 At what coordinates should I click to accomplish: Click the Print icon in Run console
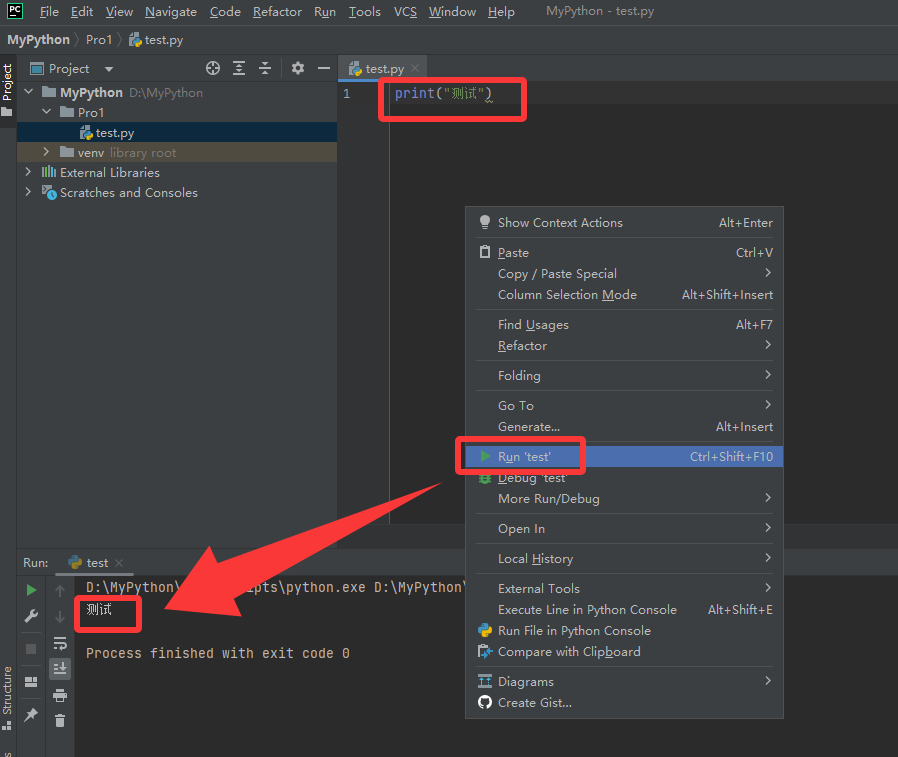point(60,695)
